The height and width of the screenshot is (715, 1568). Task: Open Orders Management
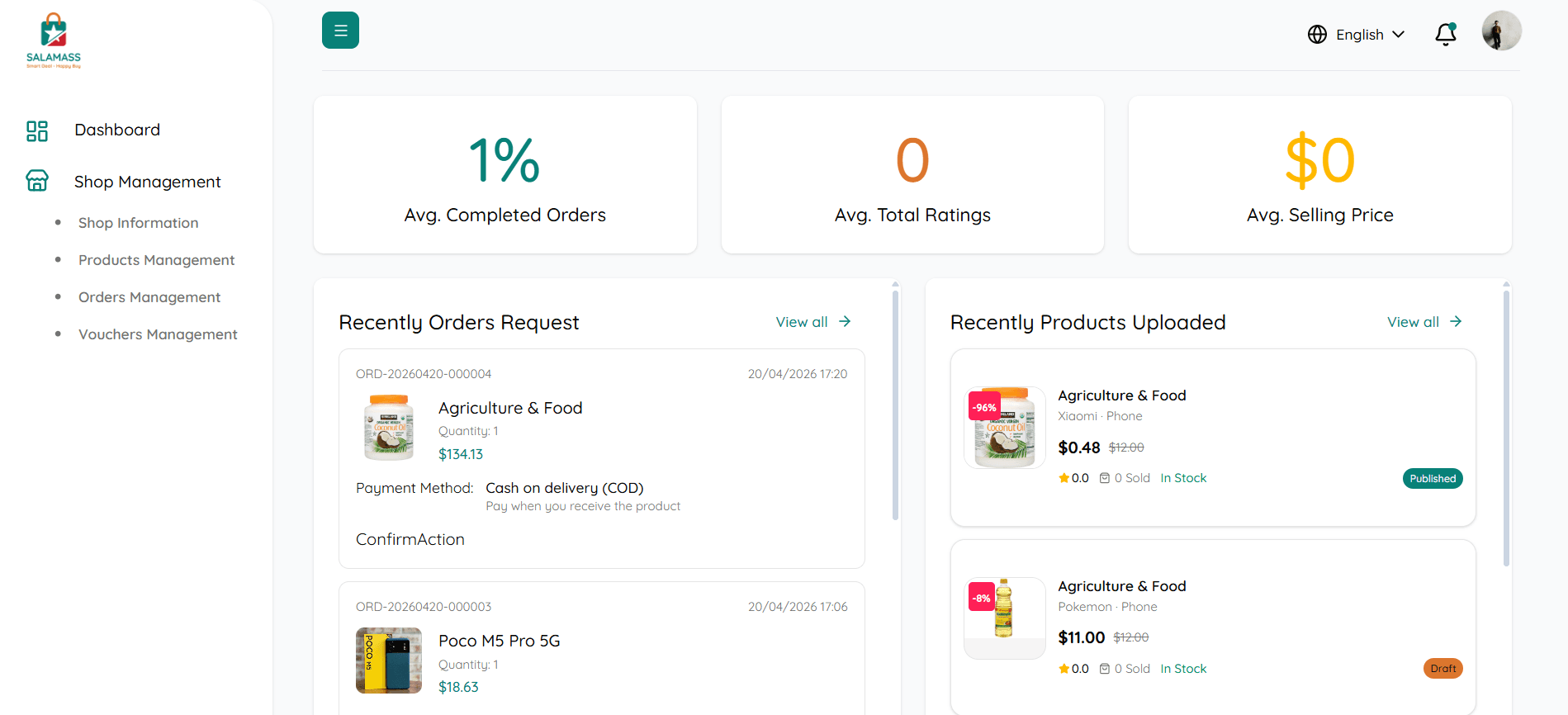point(149,297)
